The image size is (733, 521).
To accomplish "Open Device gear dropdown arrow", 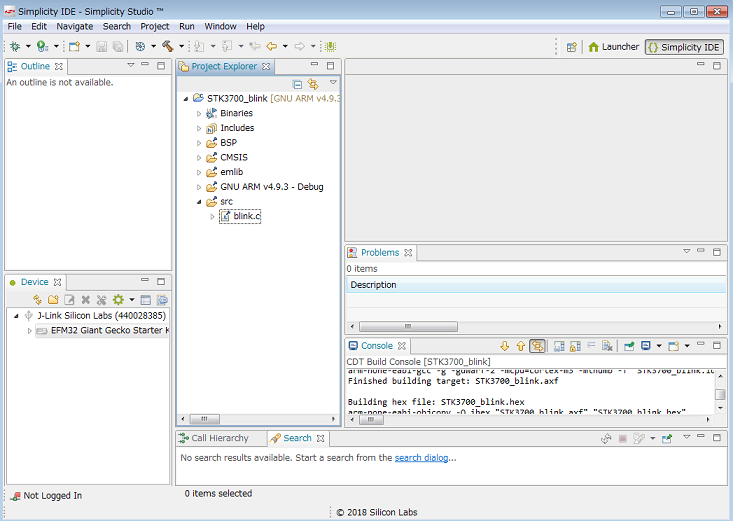I will pos(132,300).
